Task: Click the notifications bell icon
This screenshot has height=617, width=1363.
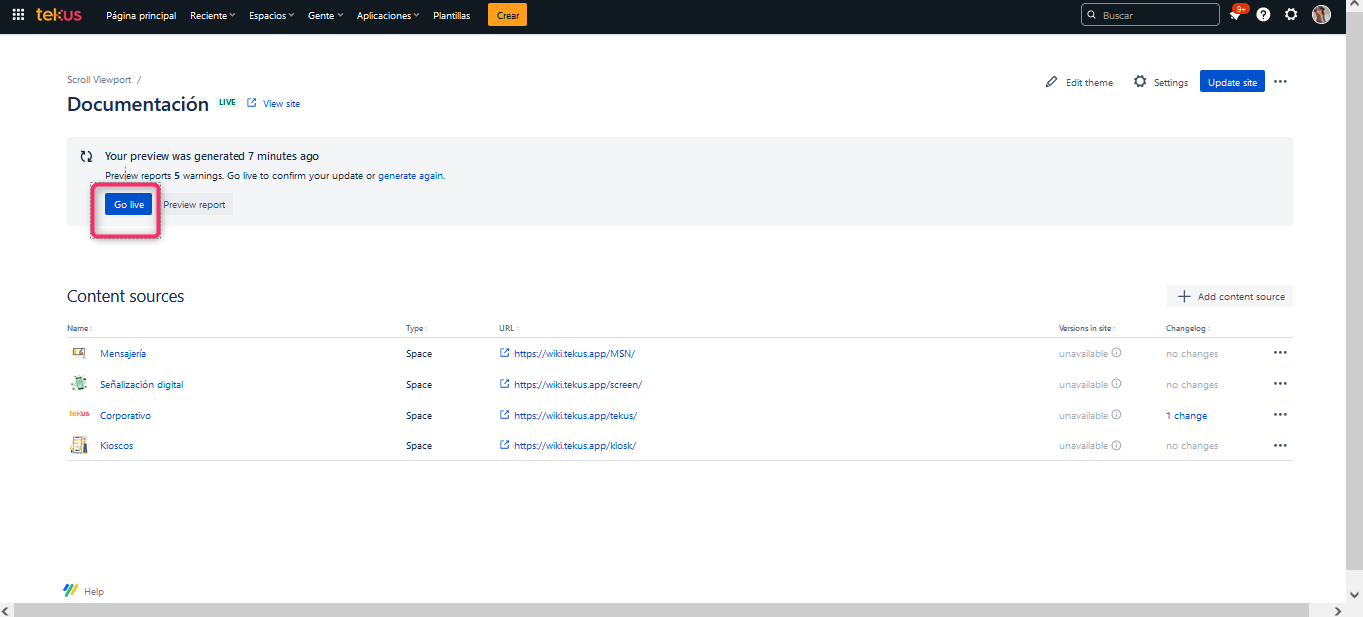Action: (1235, 15)
